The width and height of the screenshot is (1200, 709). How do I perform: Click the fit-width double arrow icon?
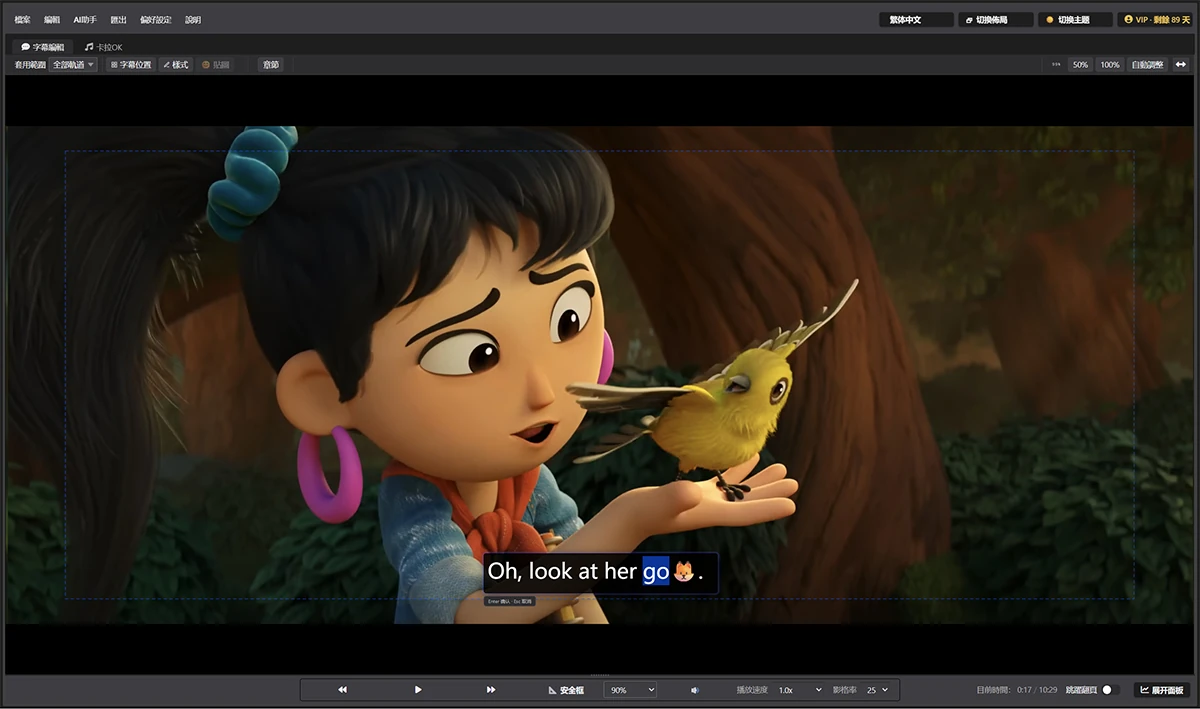(1181, 65)
